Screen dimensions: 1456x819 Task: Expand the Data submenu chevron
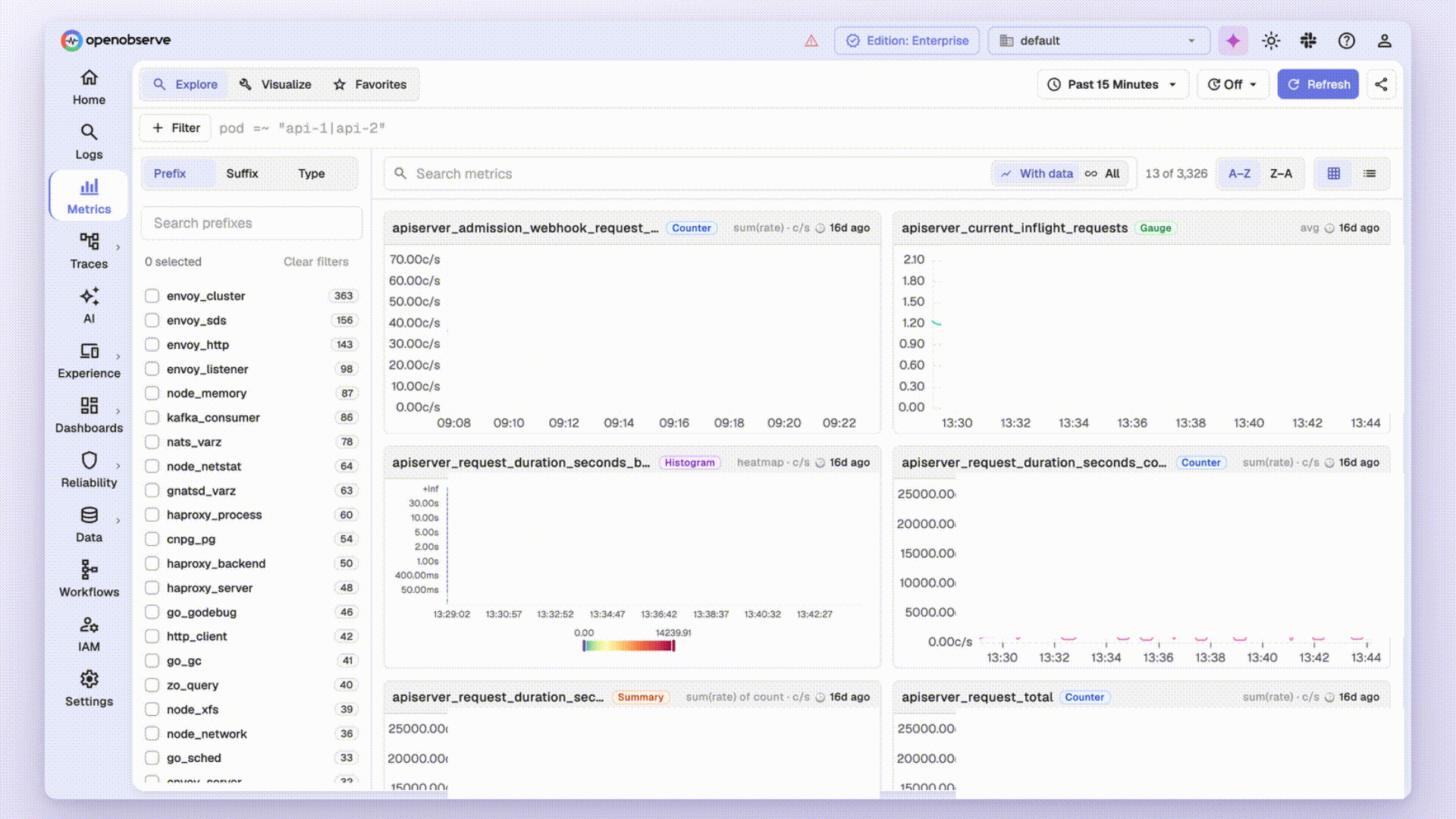(x=118, y=520)
